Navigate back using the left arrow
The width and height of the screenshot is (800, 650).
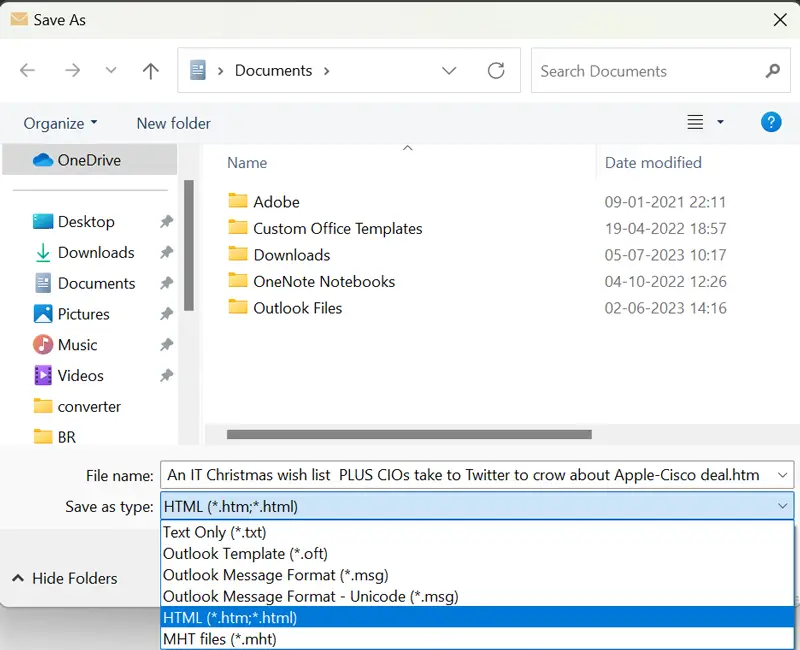click(27, 70)
